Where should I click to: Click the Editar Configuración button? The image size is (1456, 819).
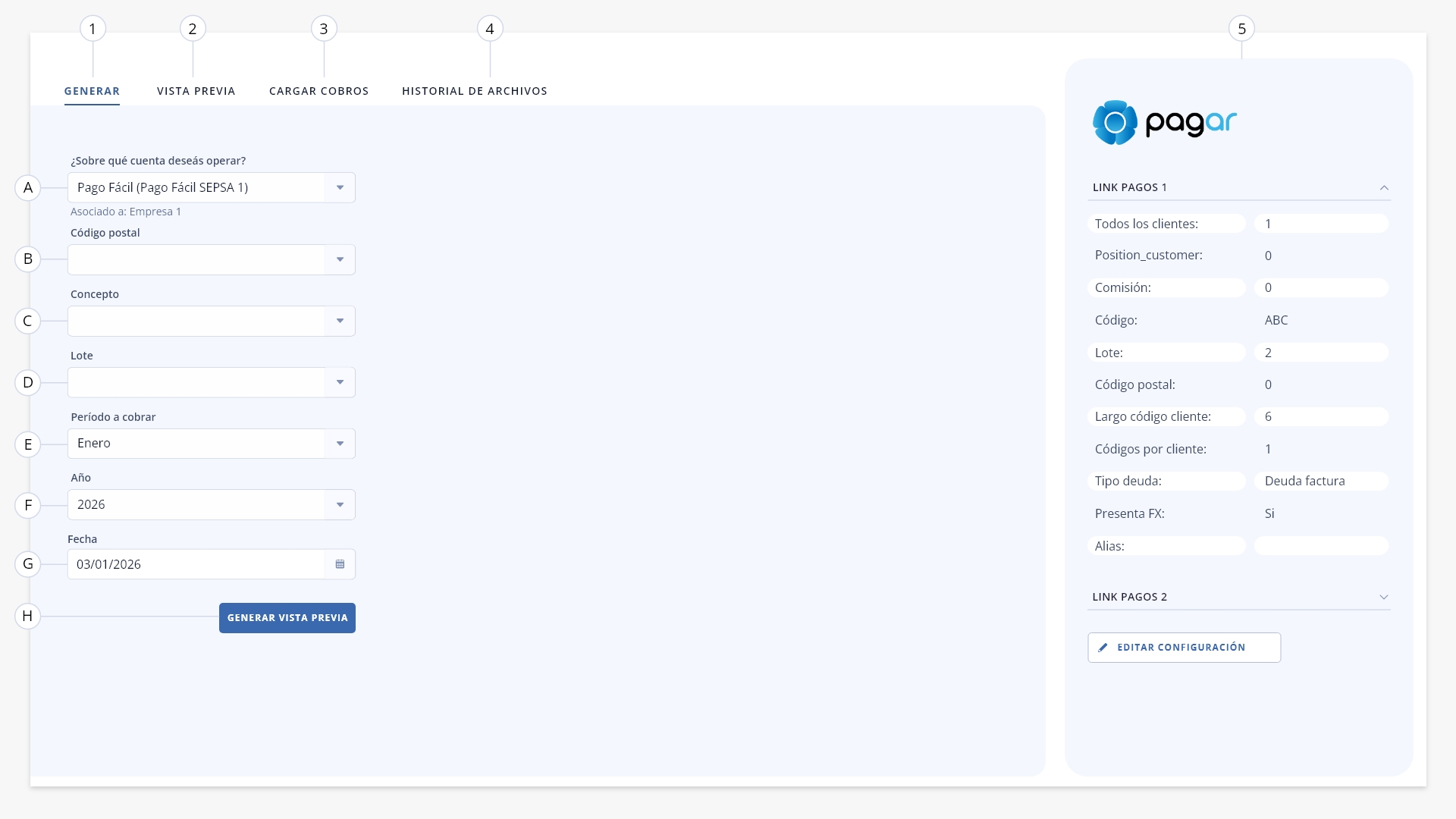coord(1185,648)
